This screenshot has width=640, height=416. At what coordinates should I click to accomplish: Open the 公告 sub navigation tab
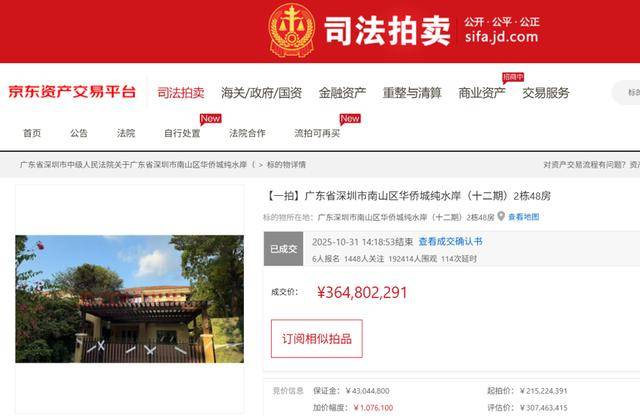point(79,133)
